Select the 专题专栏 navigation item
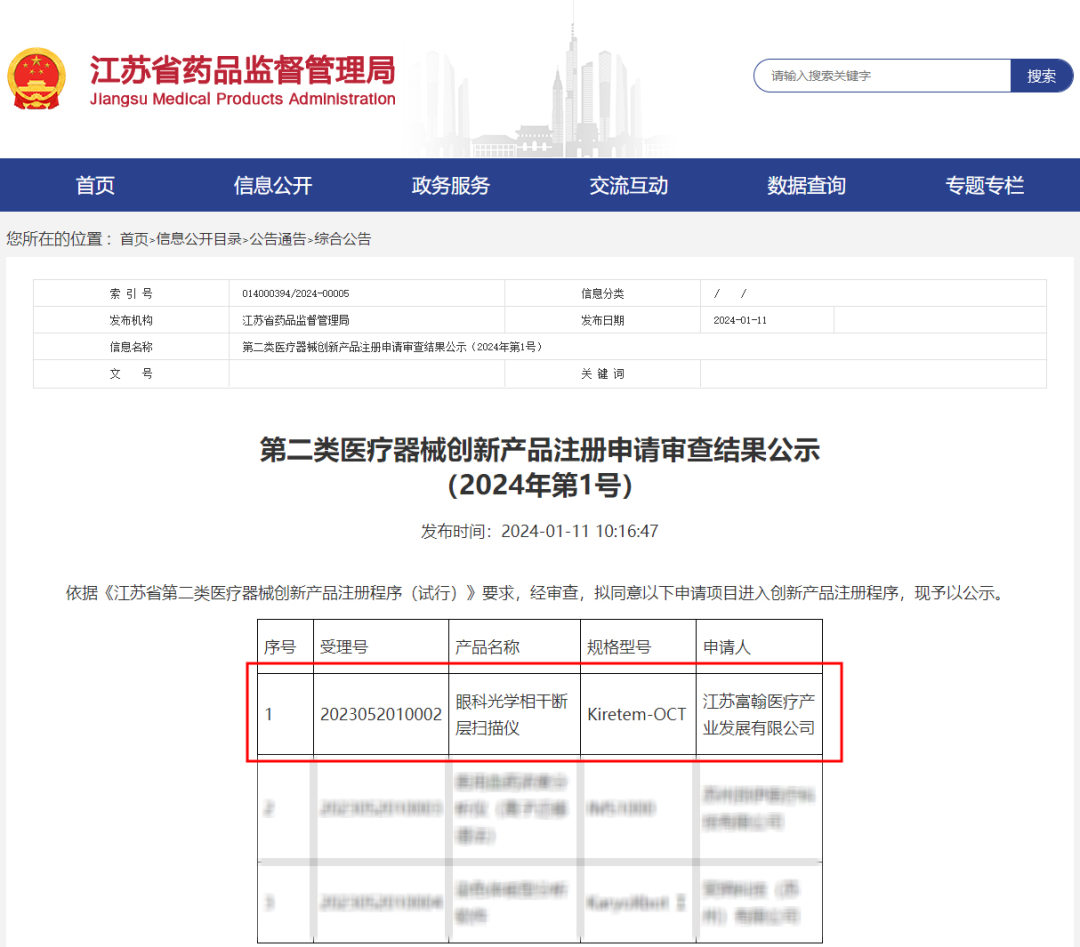This screenshot has width=1080, height=947. pos(984,184)
